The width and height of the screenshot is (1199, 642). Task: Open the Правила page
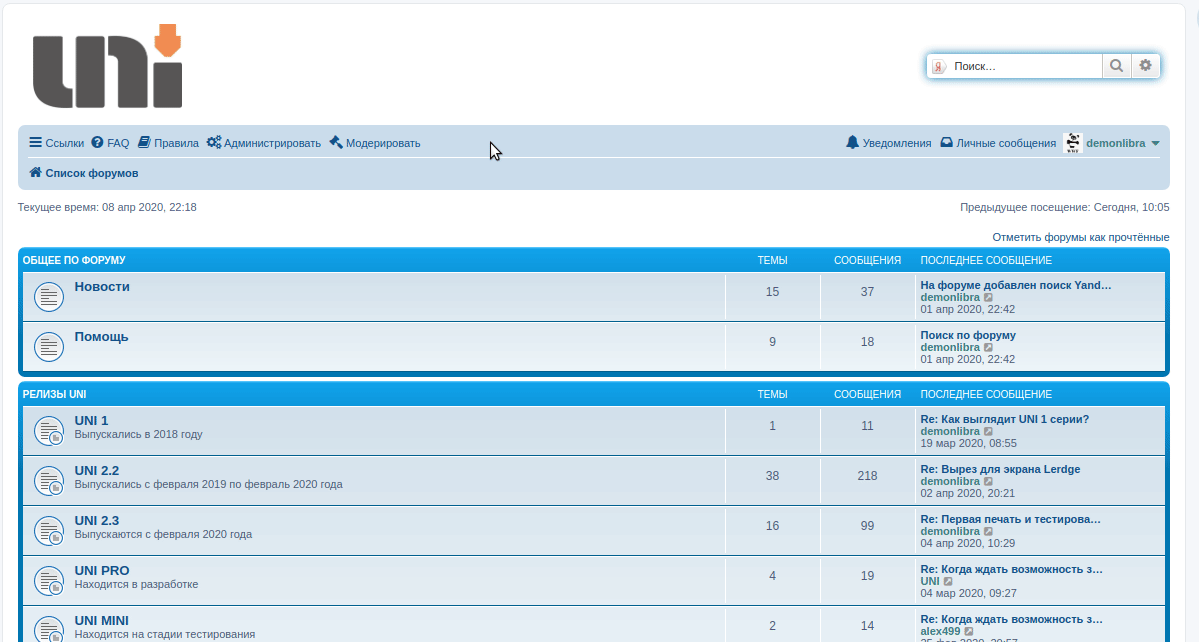coord(168,143)
